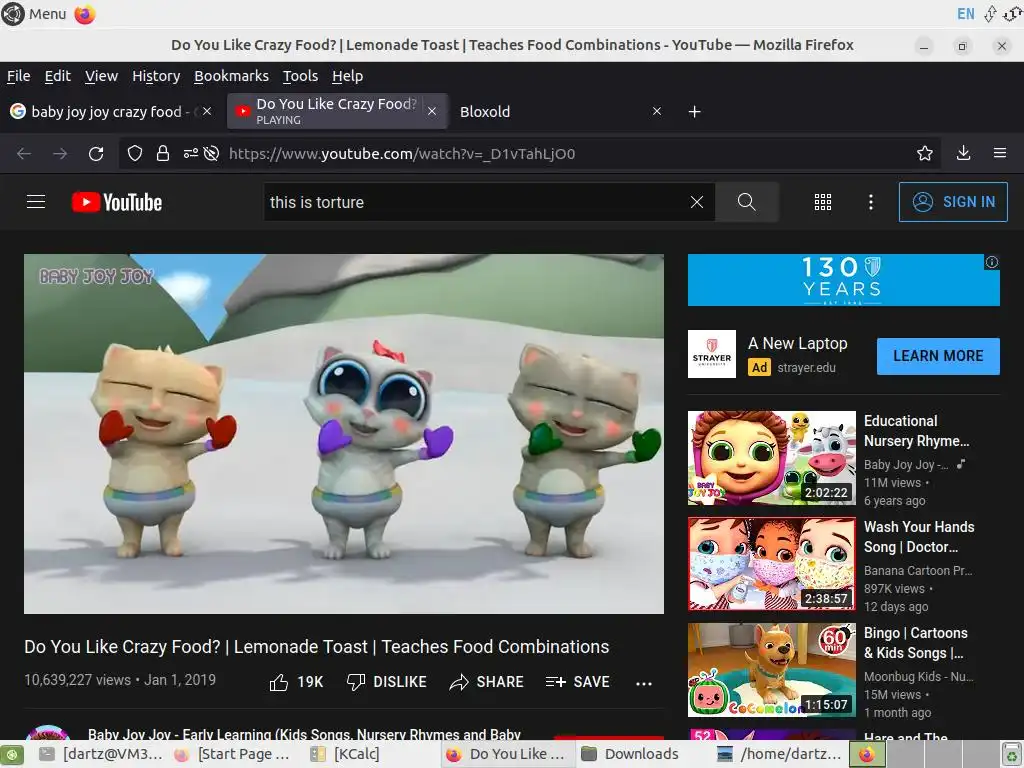Click the 'Wash Your Hands Song' title
This screenshot has height=768, width=1024.
click(x=919, y=537)
